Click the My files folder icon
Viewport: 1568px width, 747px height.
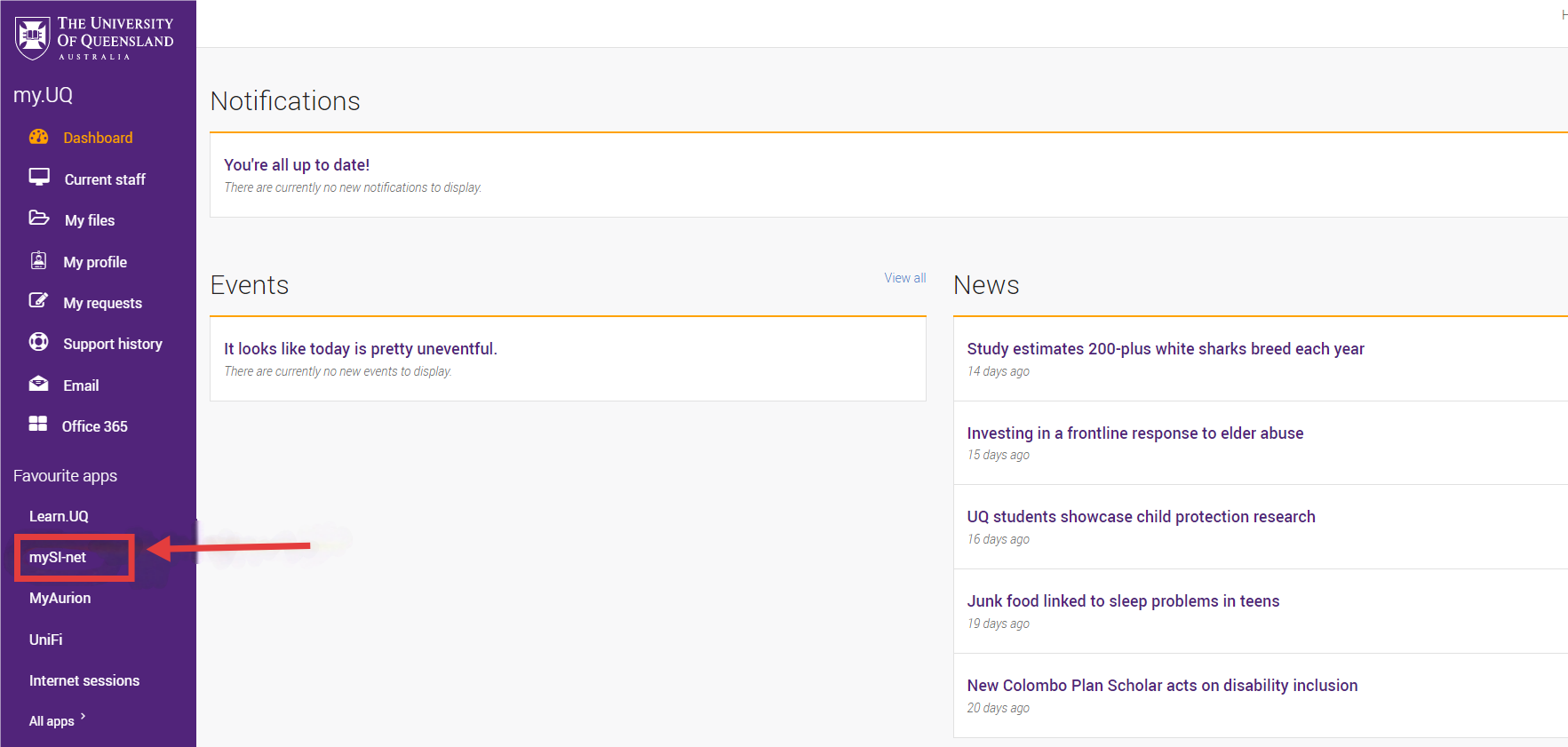[x=39, y=218]
